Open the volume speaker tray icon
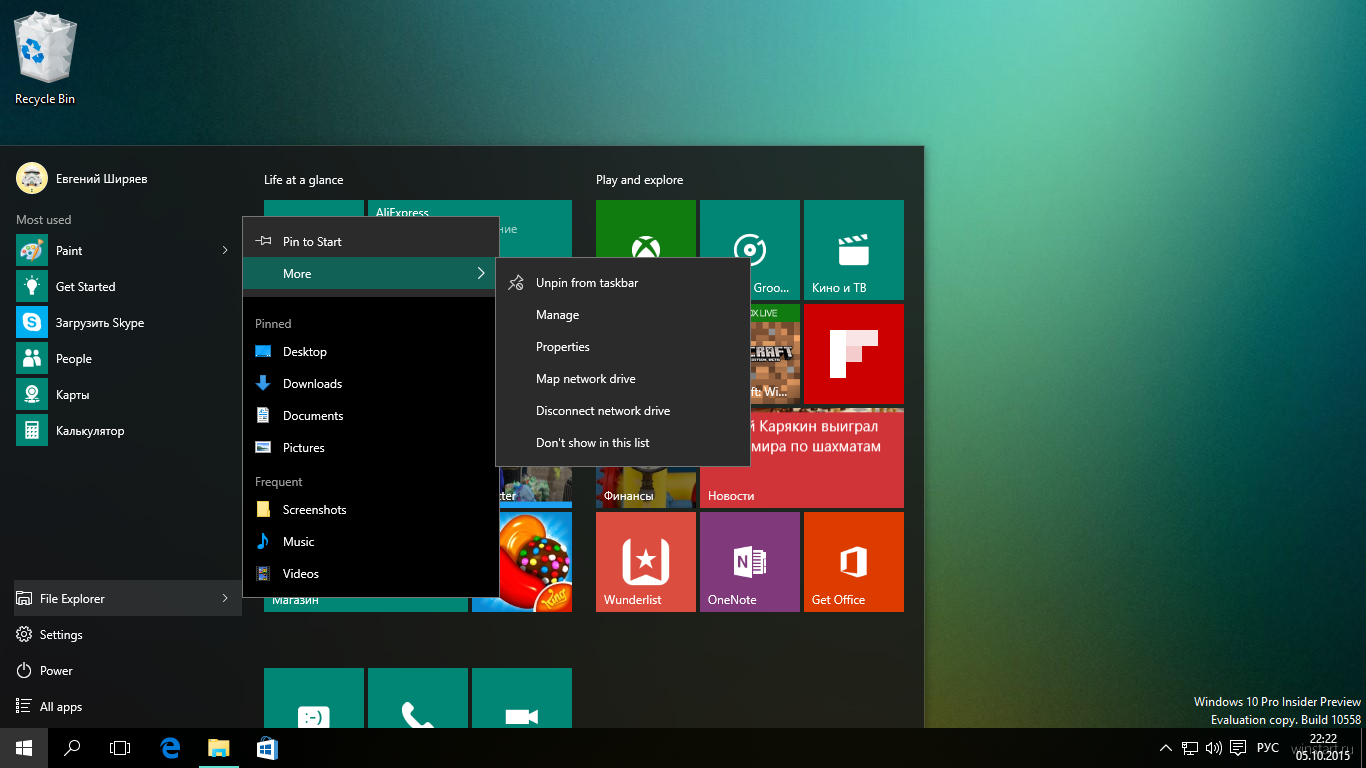This screenshot has width=1366, height=768. click(x=1214, y=748)
